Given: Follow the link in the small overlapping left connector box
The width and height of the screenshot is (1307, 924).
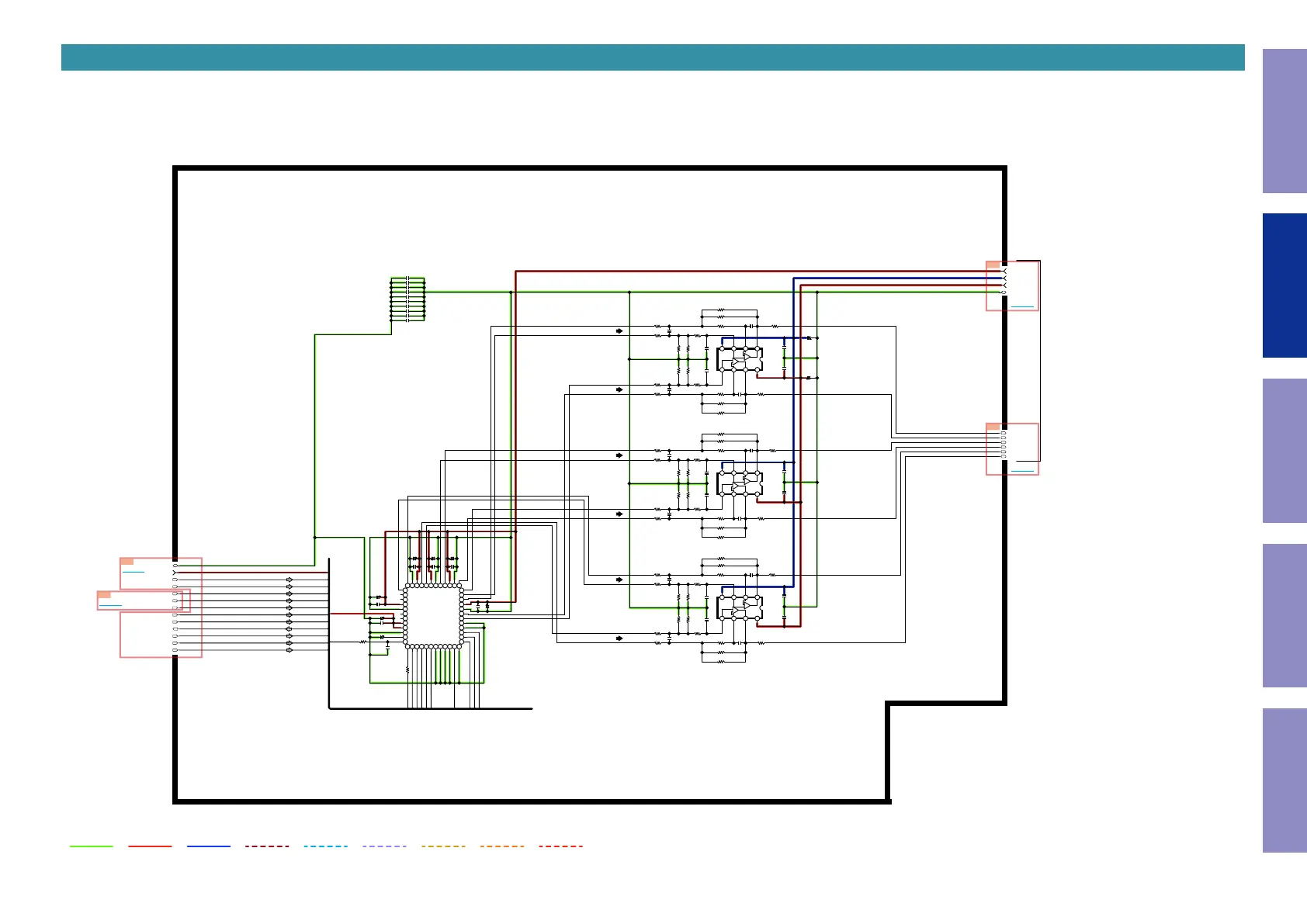Looking at the screenshot, I should point(111,604).
